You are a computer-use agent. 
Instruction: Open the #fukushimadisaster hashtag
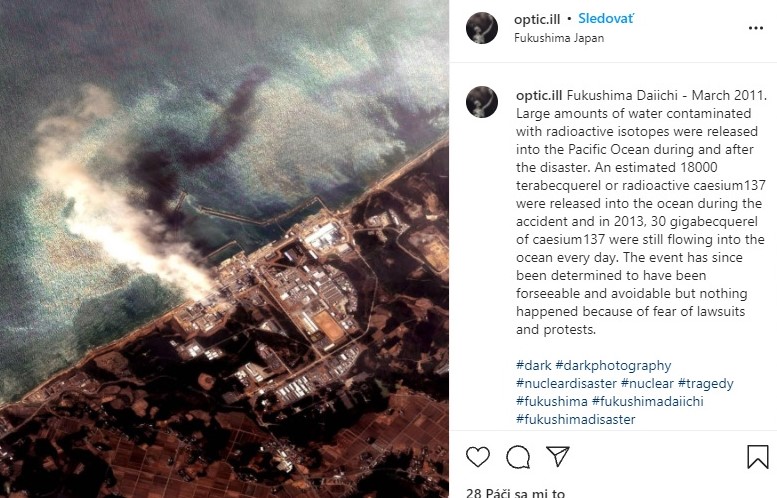coord(575,419)
